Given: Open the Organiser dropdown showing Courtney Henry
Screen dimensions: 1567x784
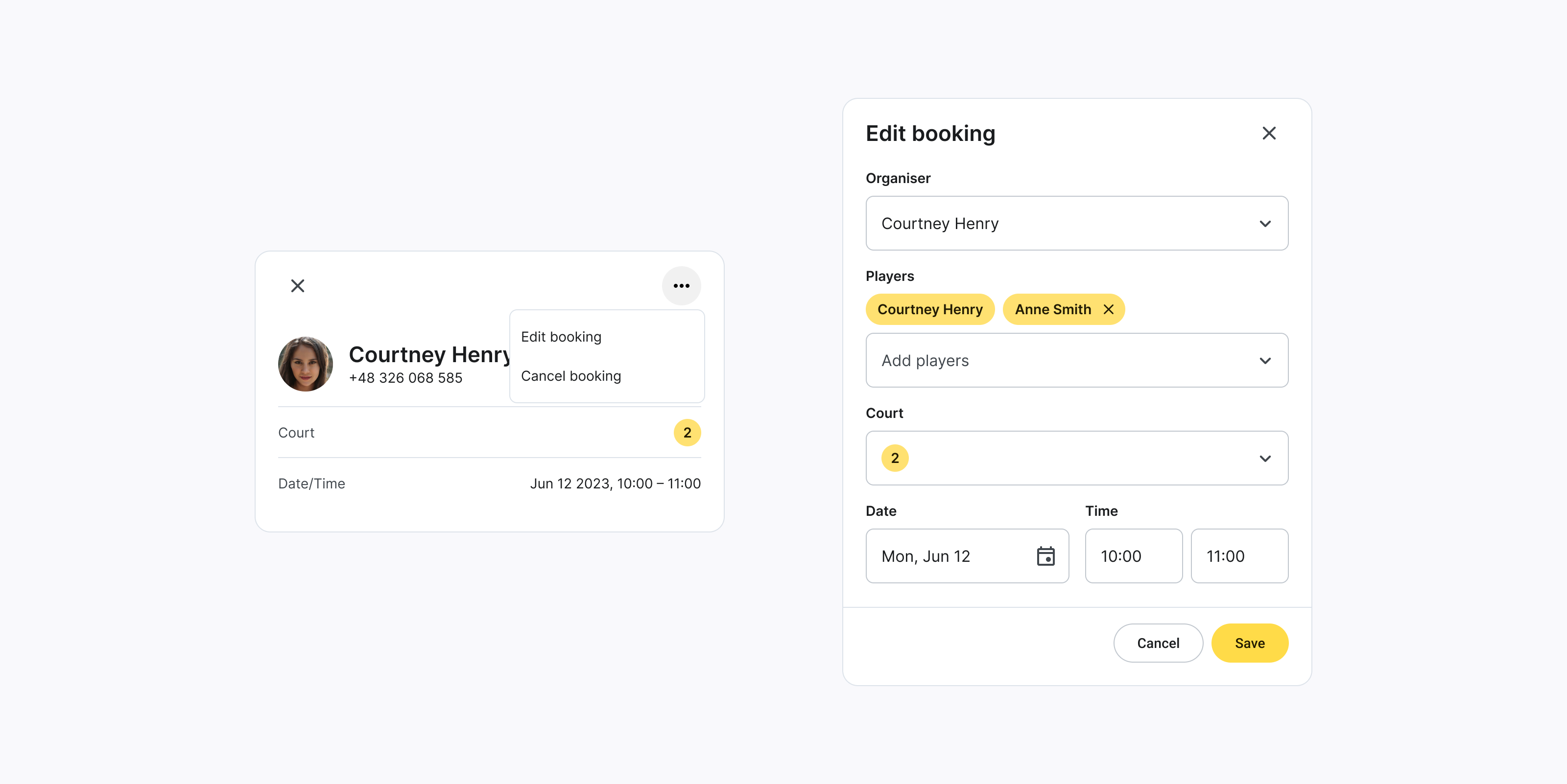Looking at the screenshot, I should point(1076,223).
